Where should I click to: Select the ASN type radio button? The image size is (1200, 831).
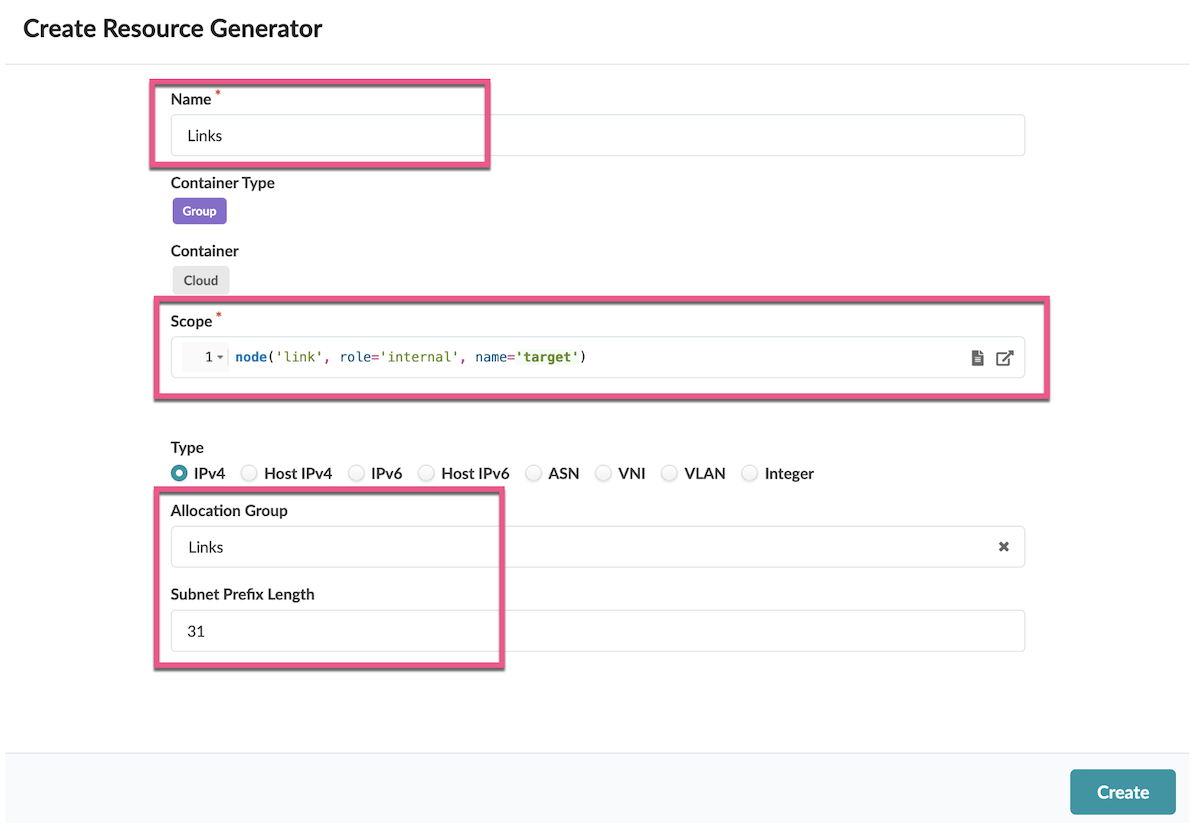pos(534,473)
